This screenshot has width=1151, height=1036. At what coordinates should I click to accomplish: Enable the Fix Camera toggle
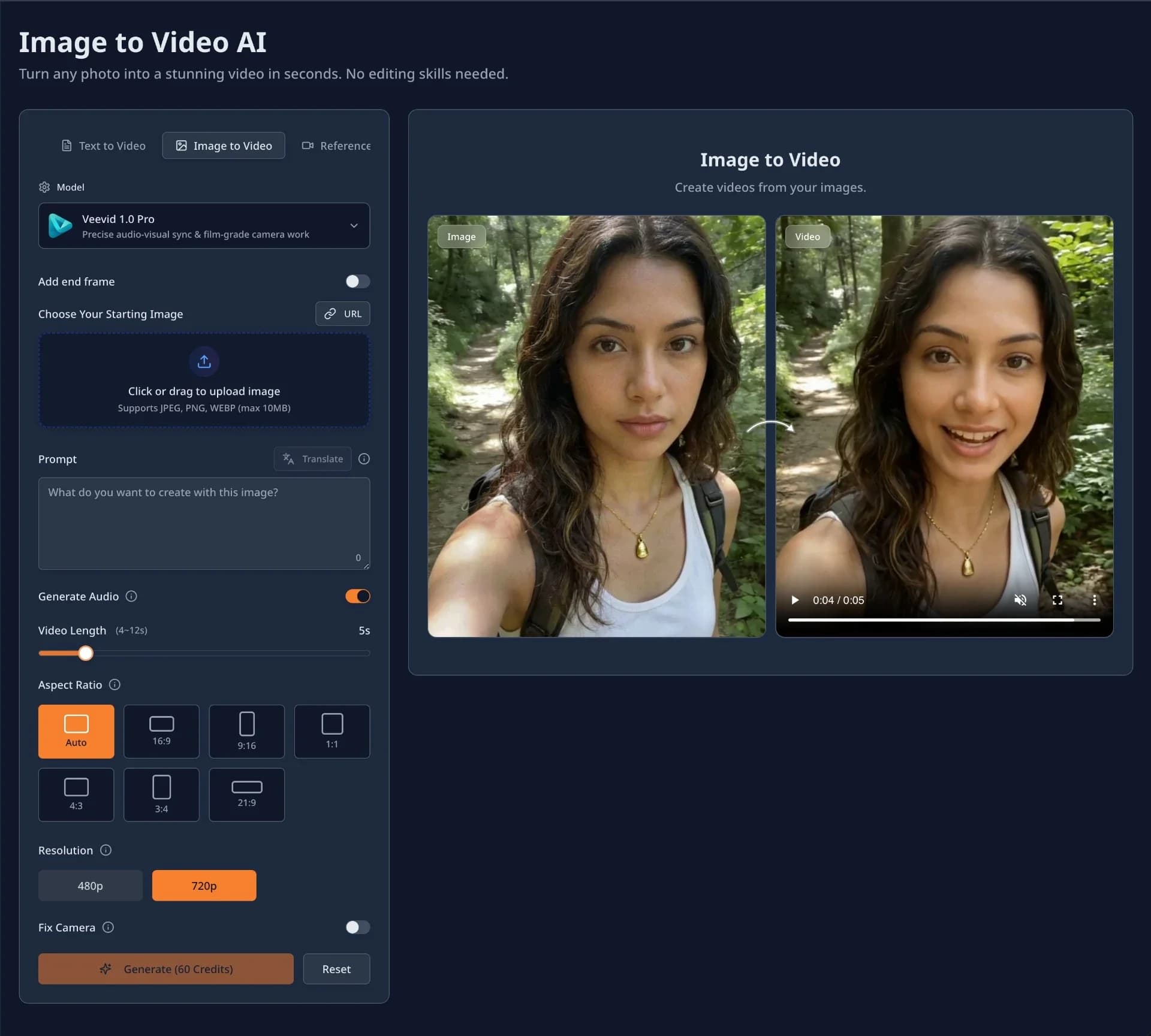click(x=358, y=927)
